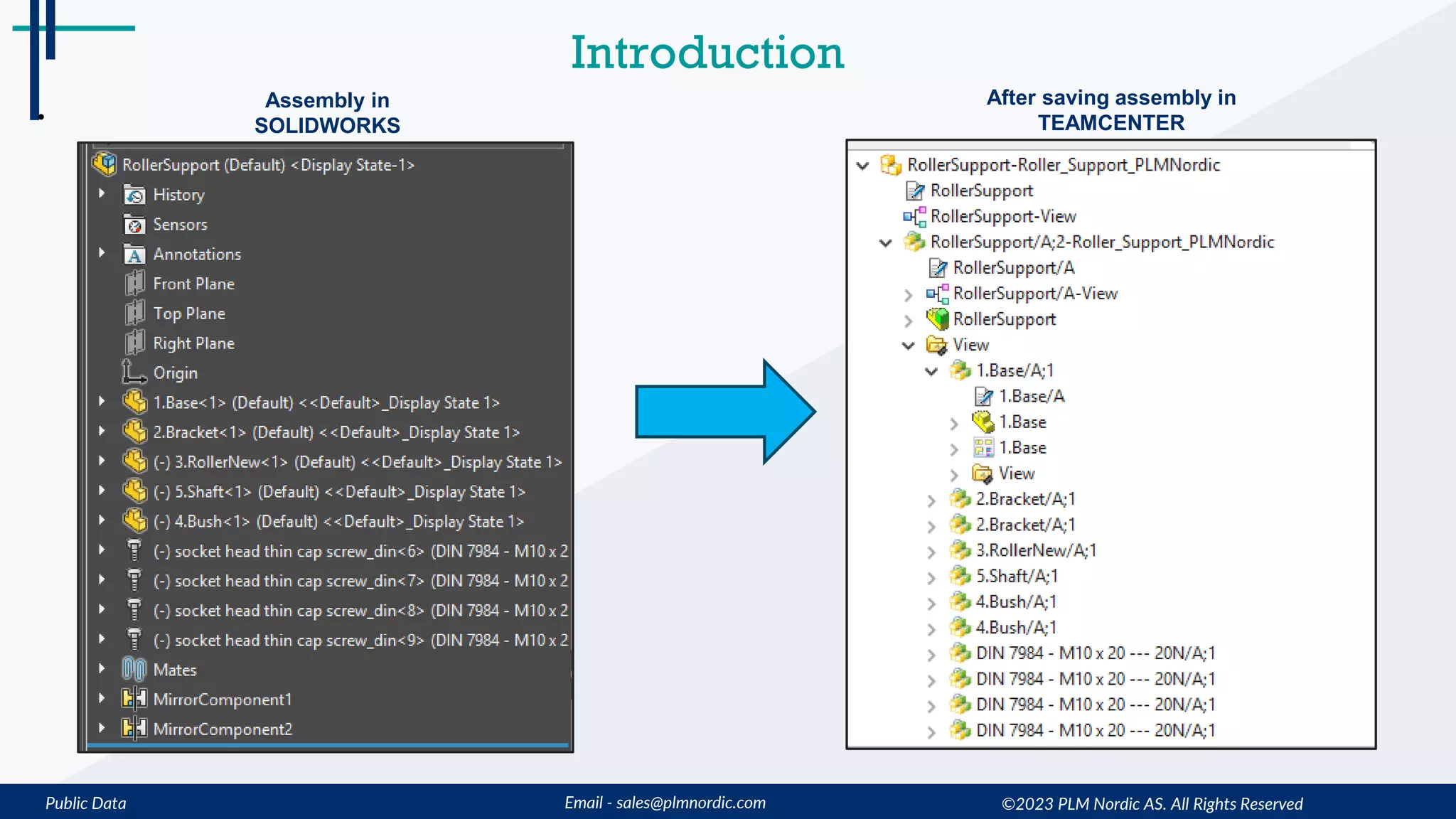The height and width of the screenshot is (819, 1456).
Task: Expand the 1.Base<1> component node
Action: click(x=102, y=402)
